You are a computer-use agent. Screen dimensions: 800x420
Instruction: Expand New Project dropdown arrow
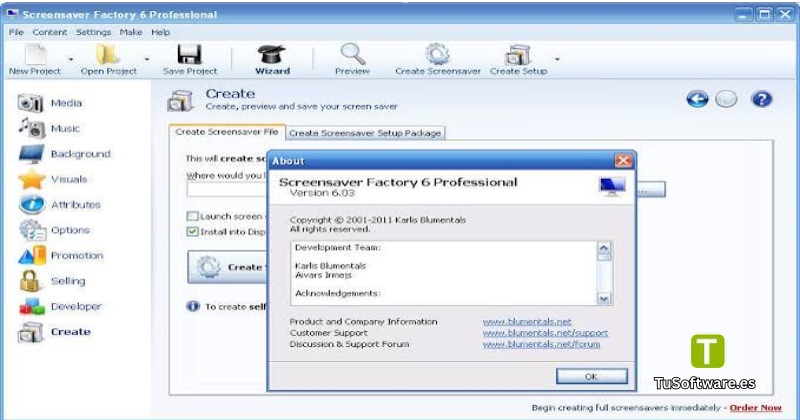click(71, 59)
